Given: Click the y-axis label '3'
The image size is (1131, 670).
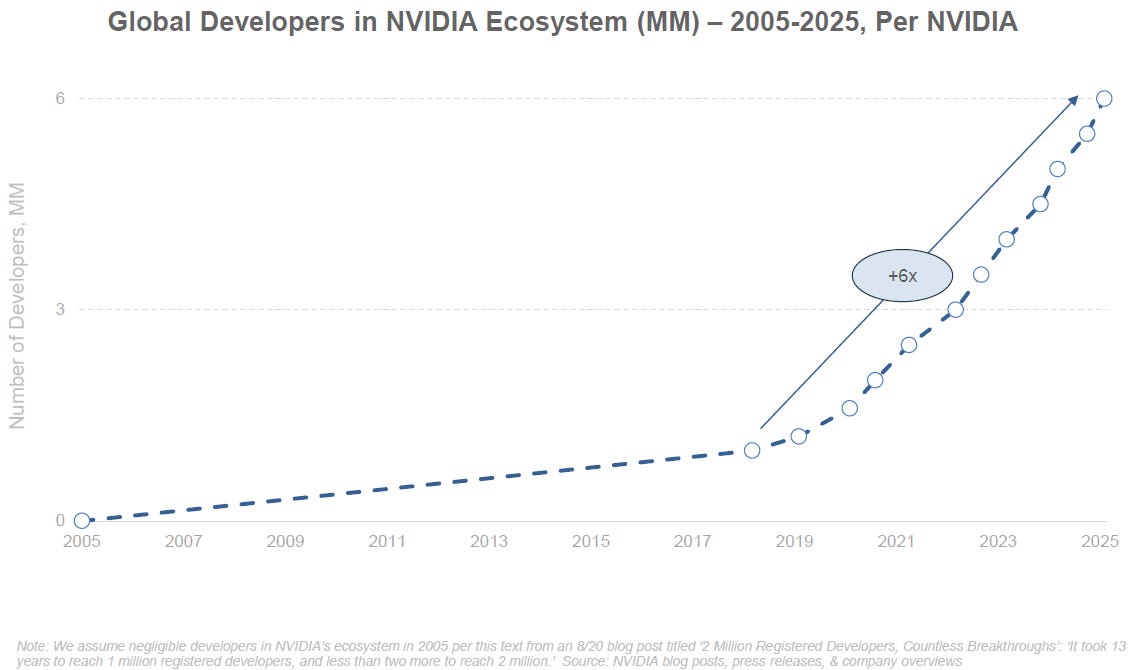Looking at the screenshot, I should (60, 309).
